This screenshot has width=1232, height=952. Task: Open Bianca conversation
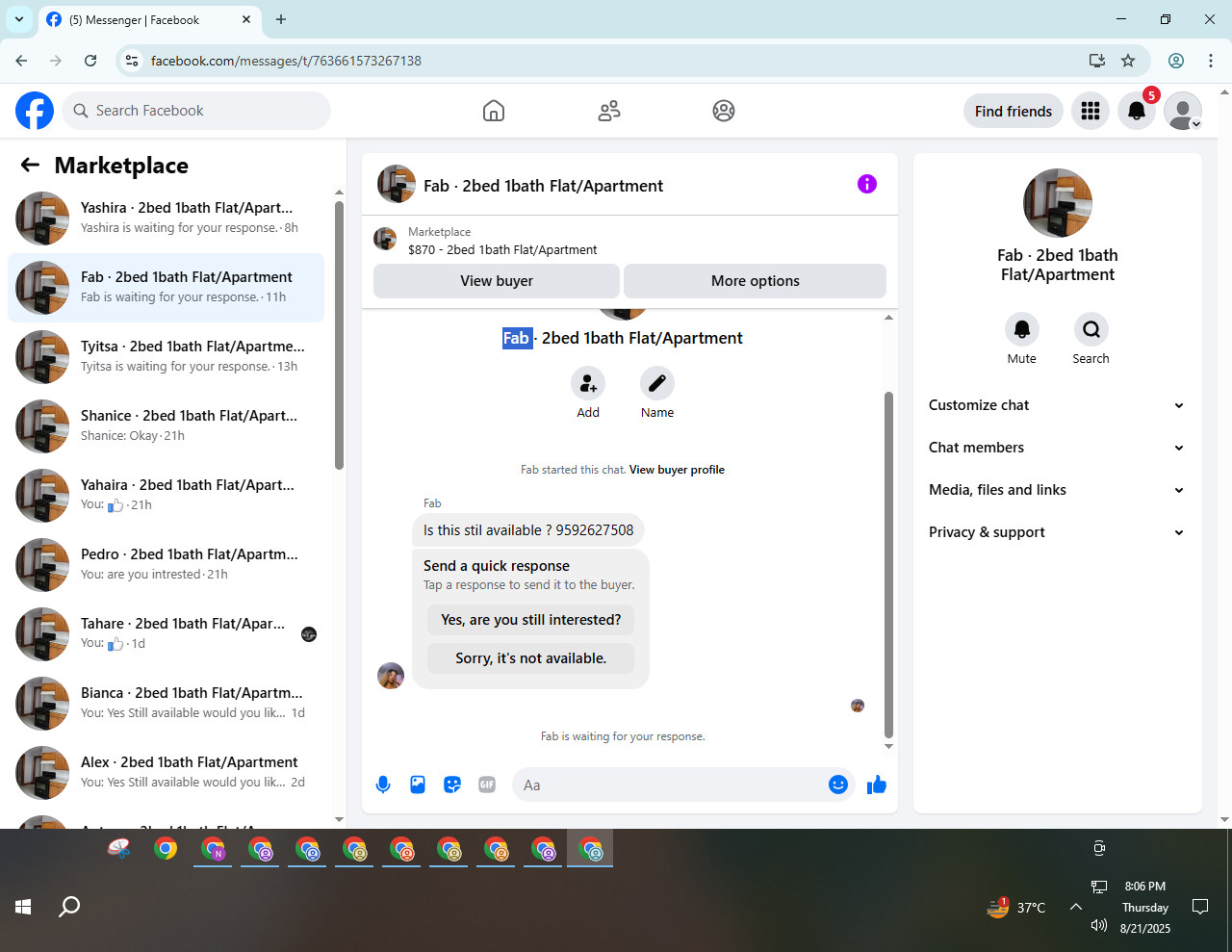pos(166,704)
